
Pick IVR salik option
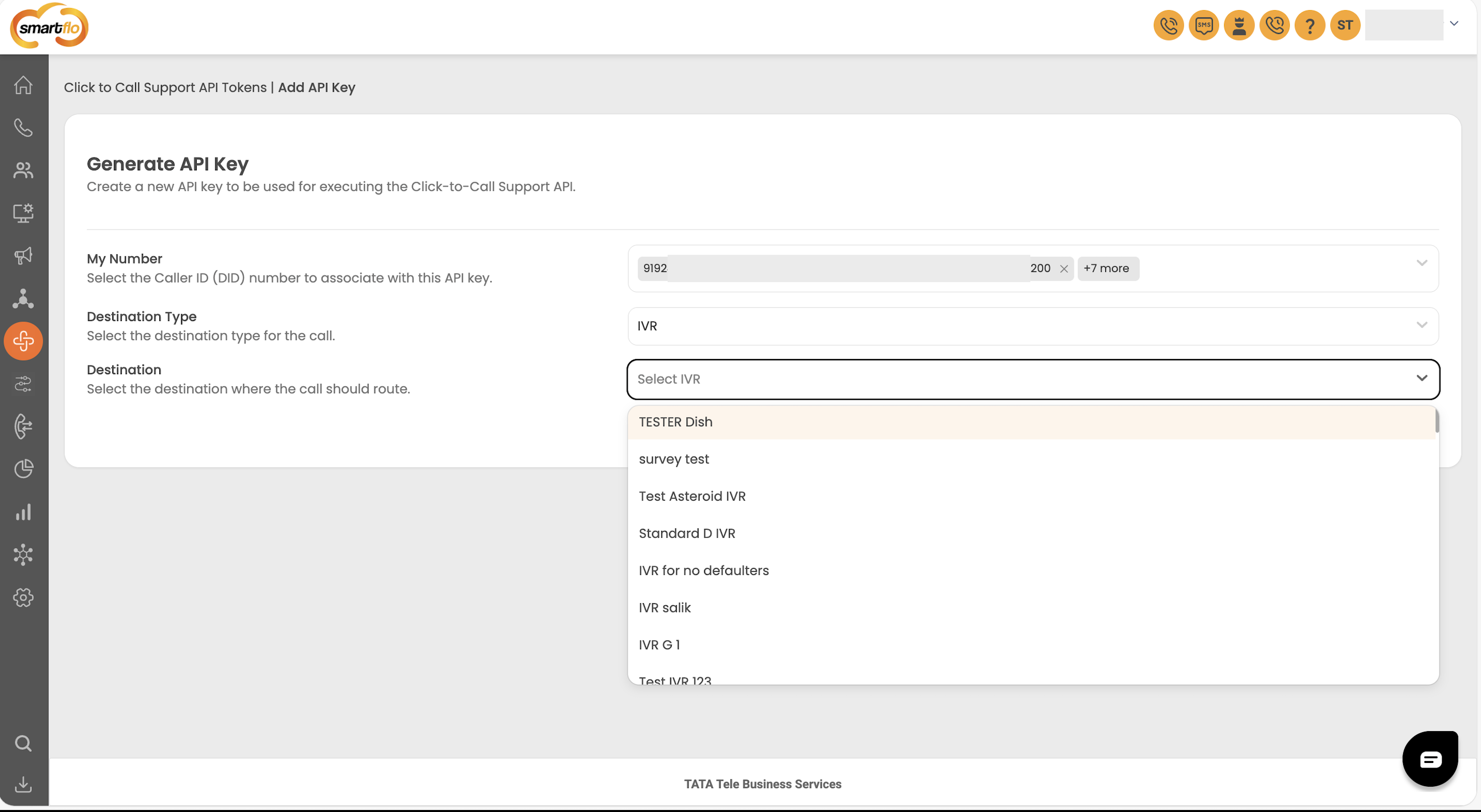(1032, 608)
